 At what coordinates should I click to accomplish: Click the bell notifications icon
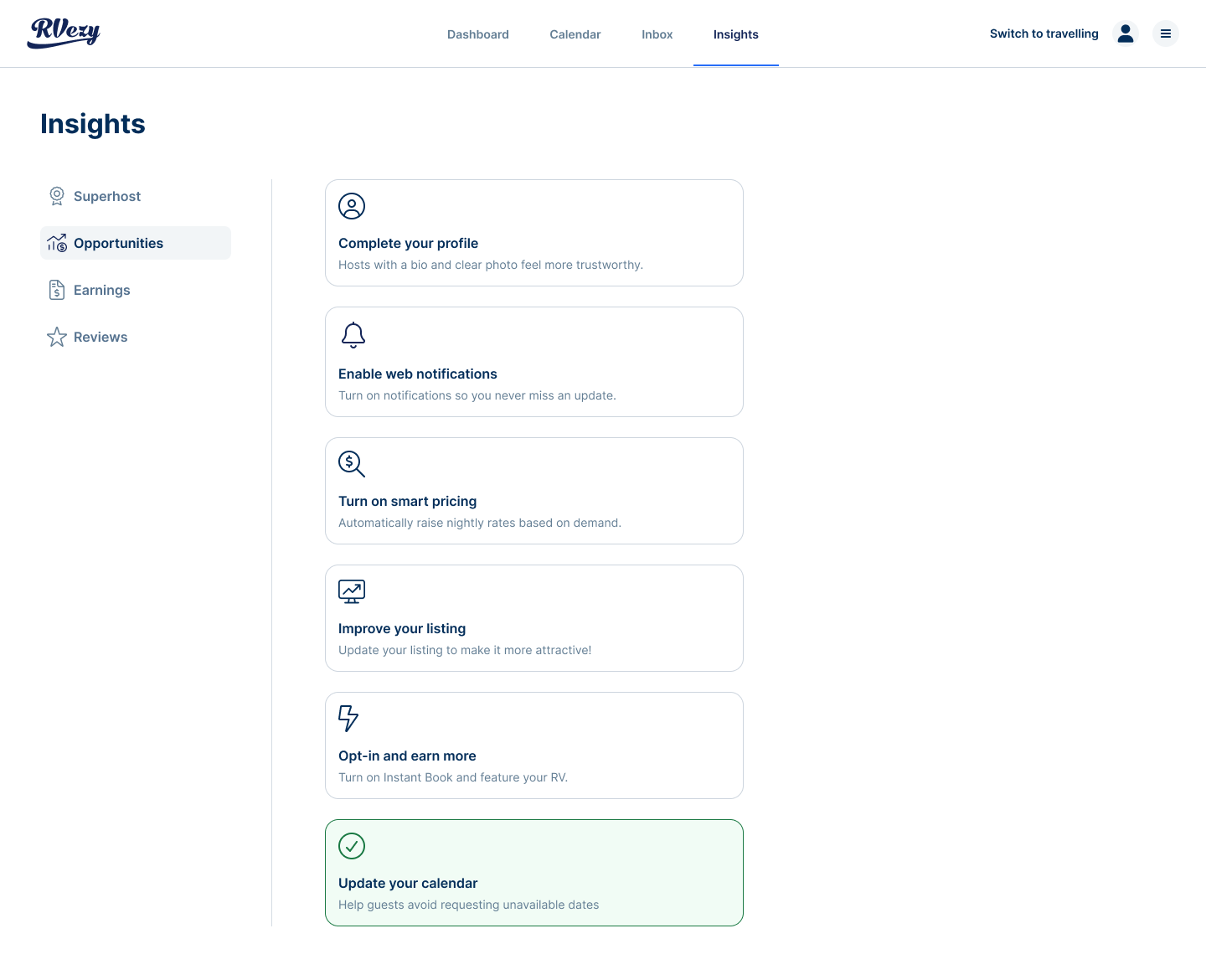[x=353, y=334]
